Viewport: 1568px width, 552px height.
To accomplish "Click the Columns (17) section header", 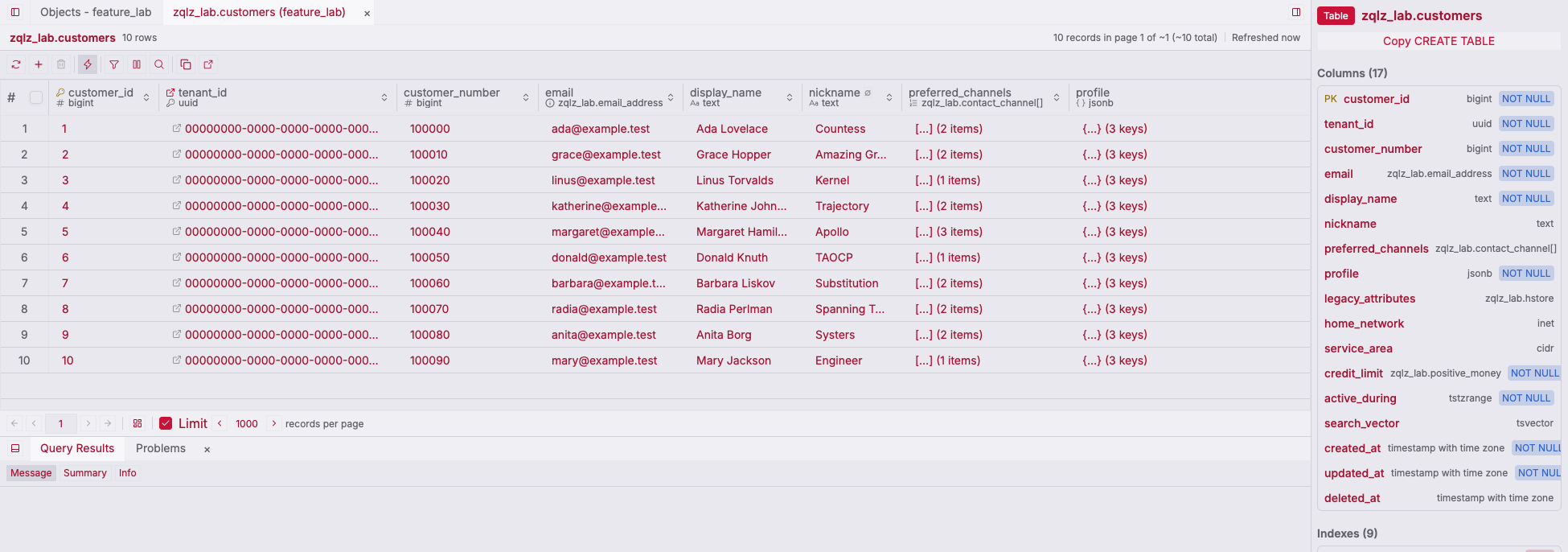I will click(1353, 73).
